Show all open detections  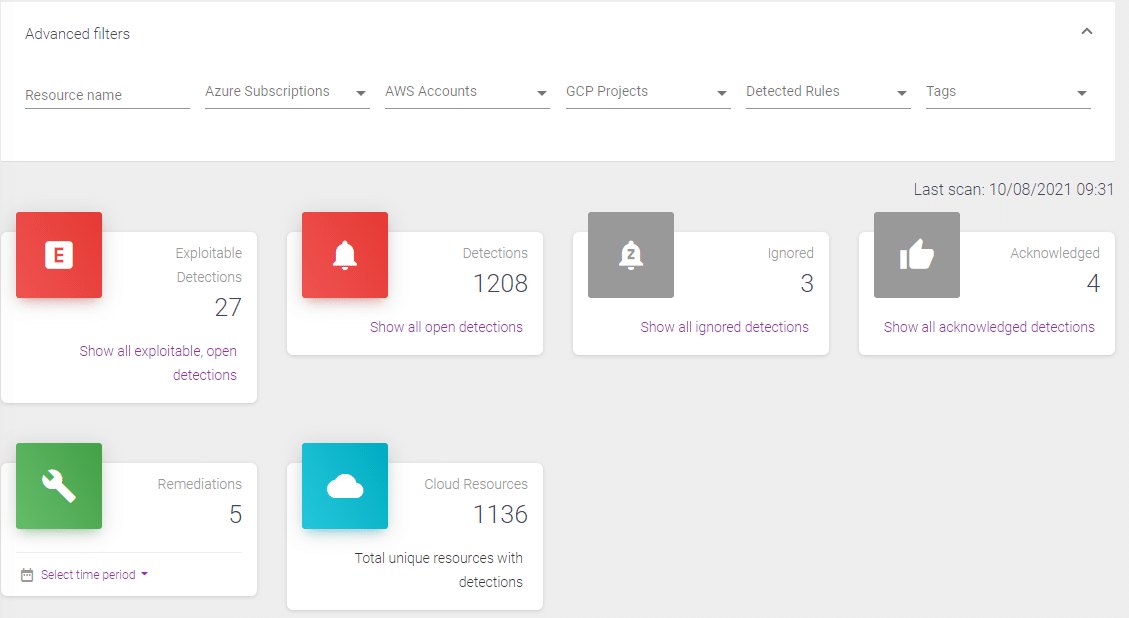click(445, 327)
